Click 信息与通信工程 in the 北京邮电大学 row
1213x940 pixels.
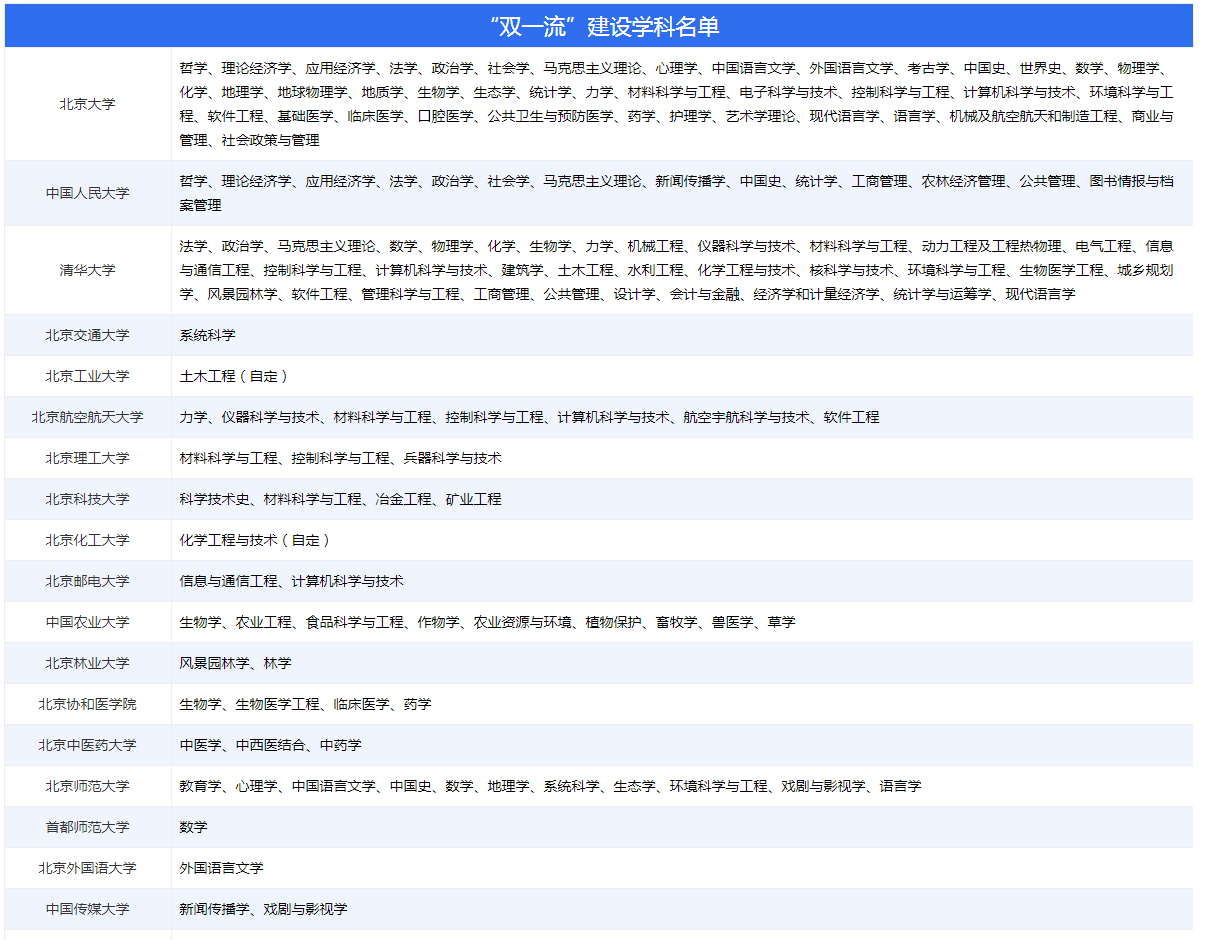tap(229, 581)
